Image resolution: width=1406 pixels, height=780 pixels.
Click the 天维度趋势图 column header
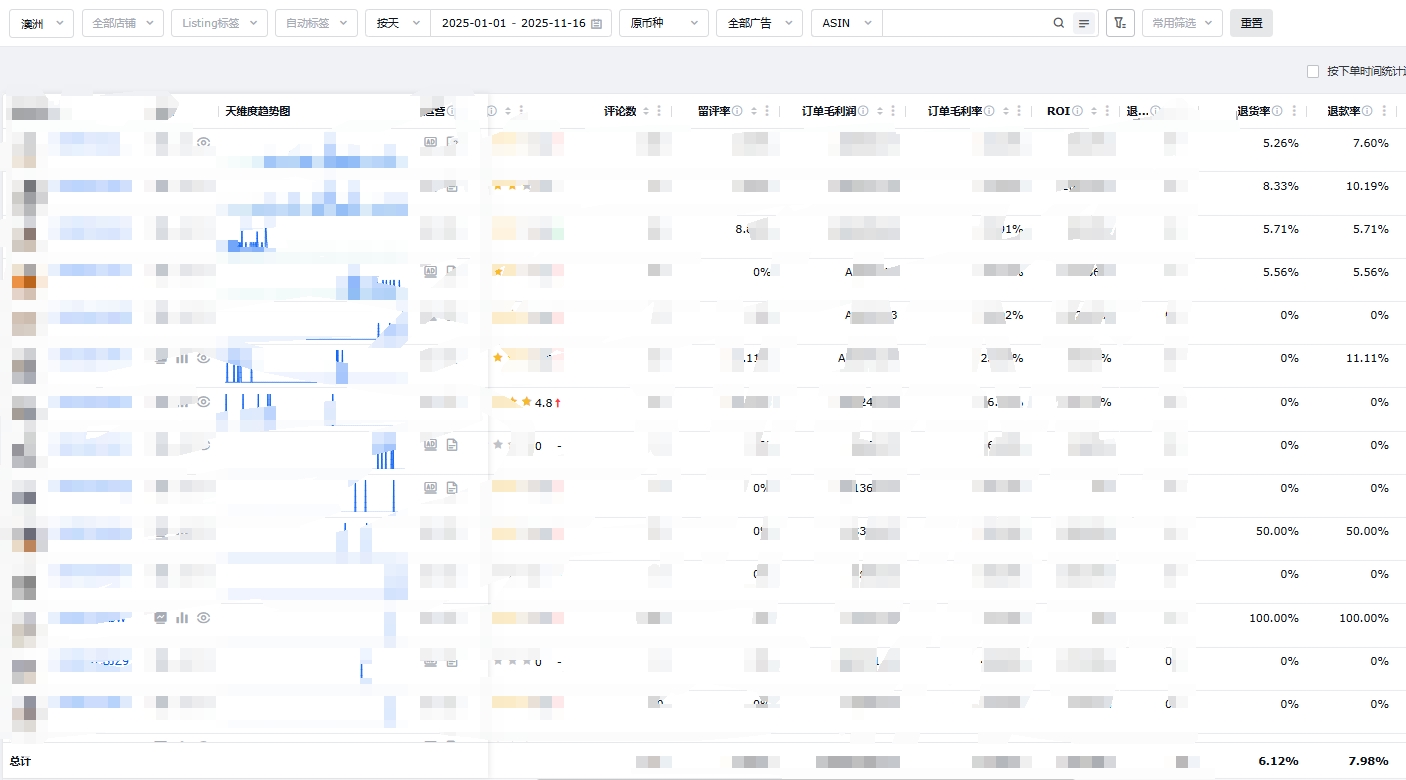pos(258,111)
